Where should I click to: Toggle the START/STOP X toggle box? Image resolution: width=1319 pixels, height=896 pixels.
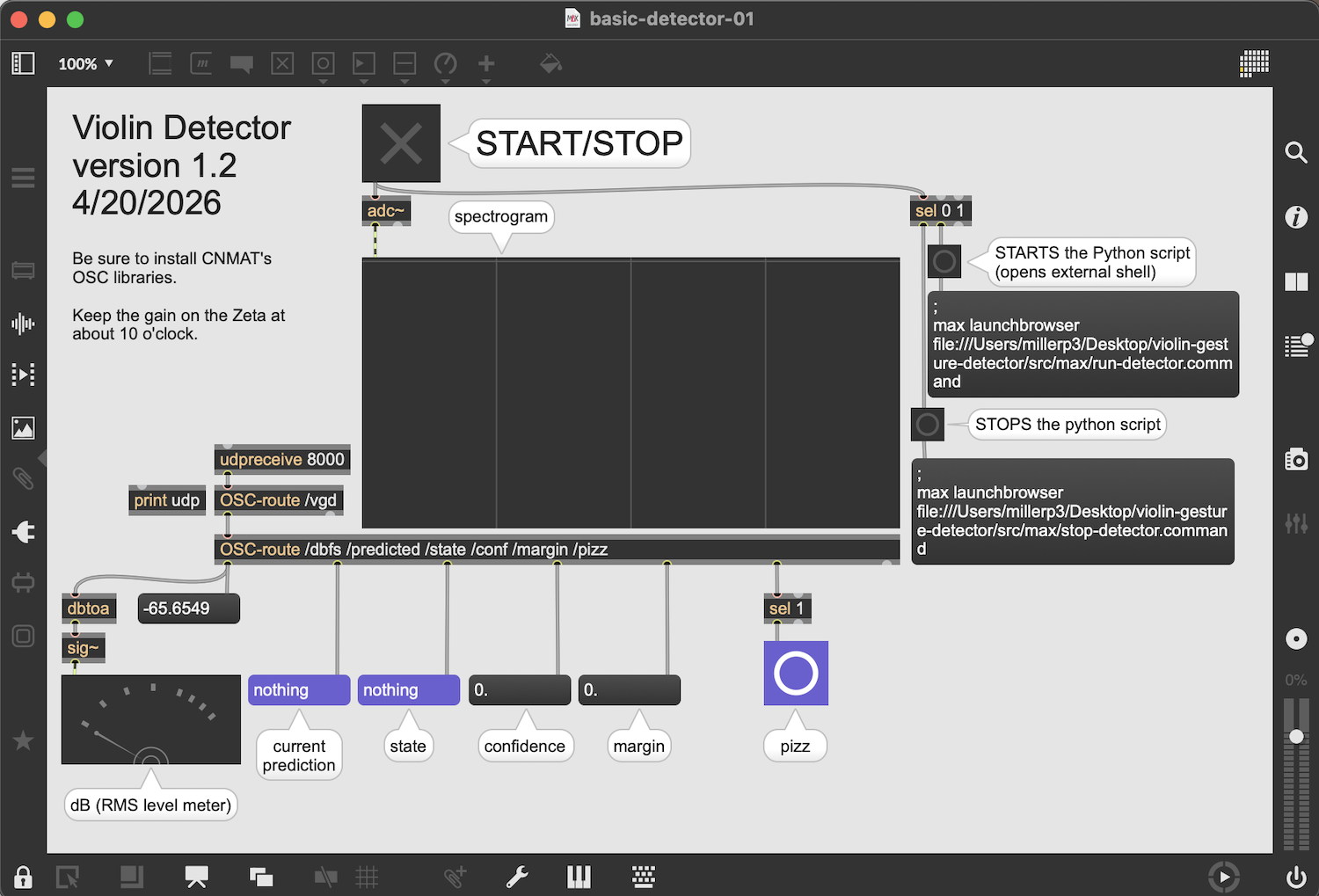401,143
